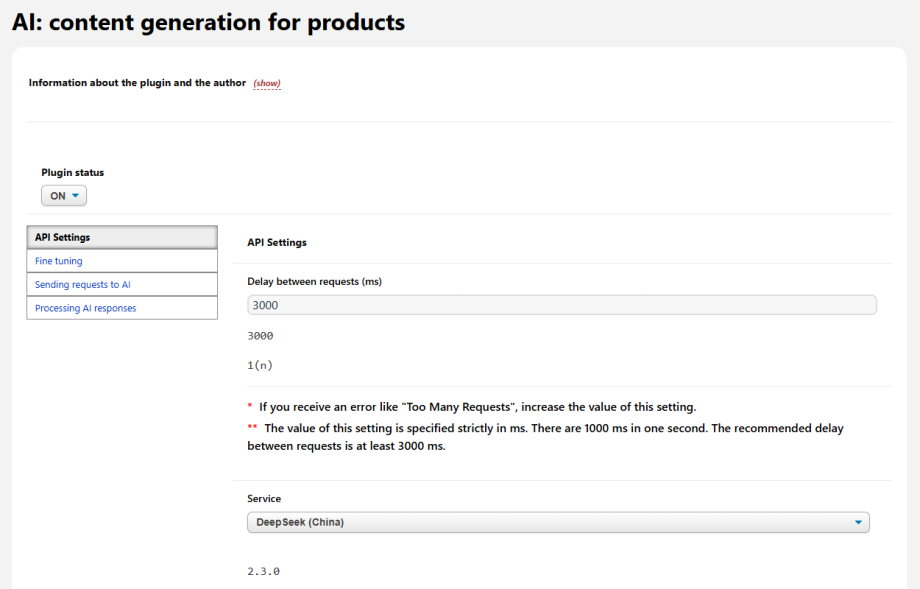Image resolution: width=920 pixels, height=589 pixels.
Task: Click the monospace 3000 value text
Action: [x=260, y=336]
